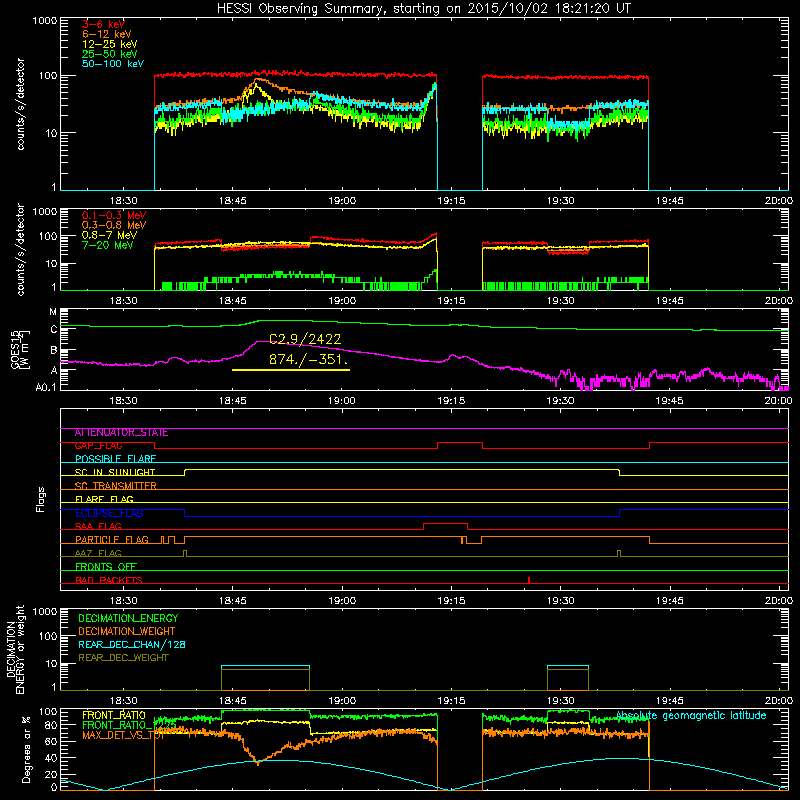The height and width of the screenshot is (800, 800).
Task: Click the yellow flare duration bar under annotation
Action: 291,370
